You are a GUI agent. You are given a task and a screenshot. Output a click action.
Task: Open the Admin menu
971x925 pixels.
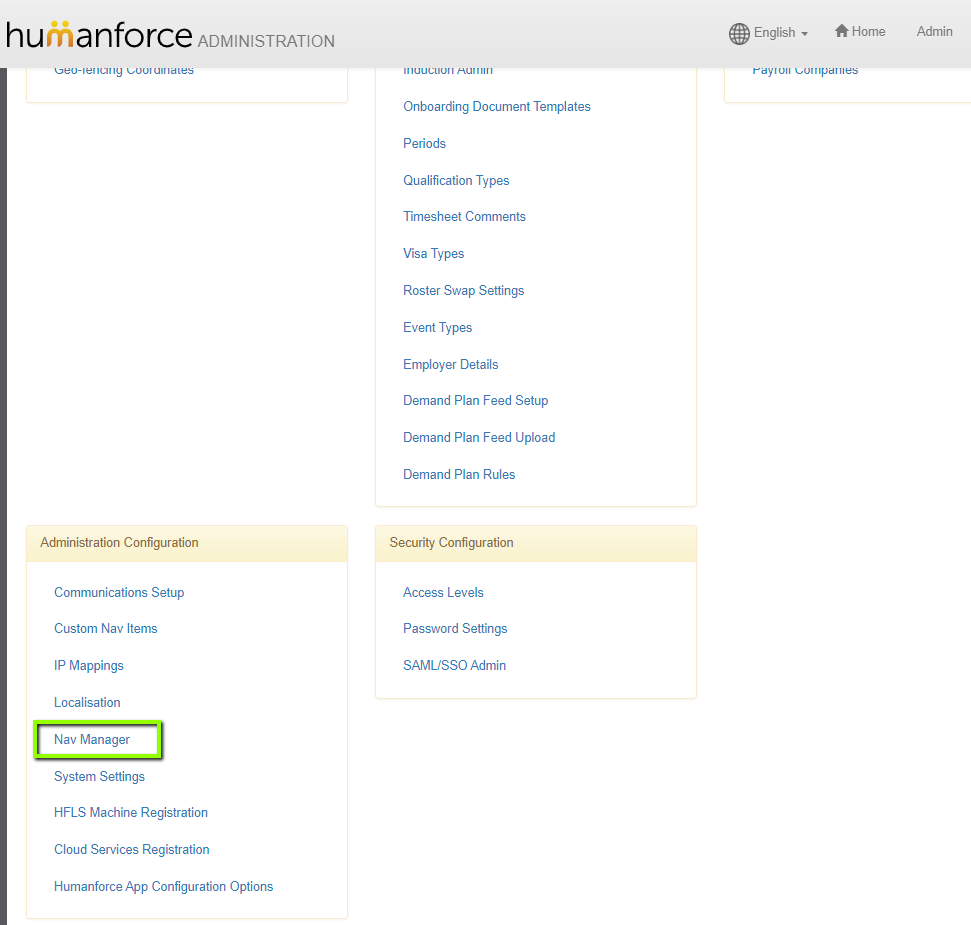pos(934,32)
